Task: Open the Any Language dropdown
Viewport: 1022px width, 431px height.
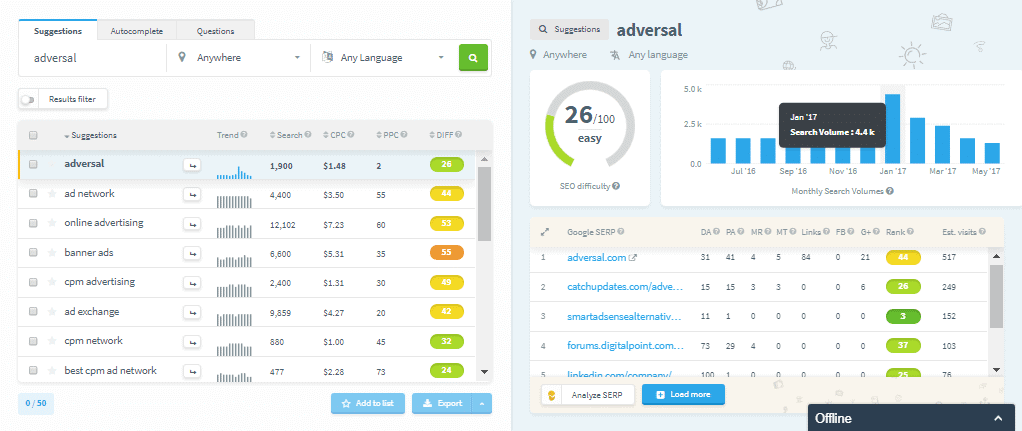Action: pyautogui.click(x=383, y=57)
